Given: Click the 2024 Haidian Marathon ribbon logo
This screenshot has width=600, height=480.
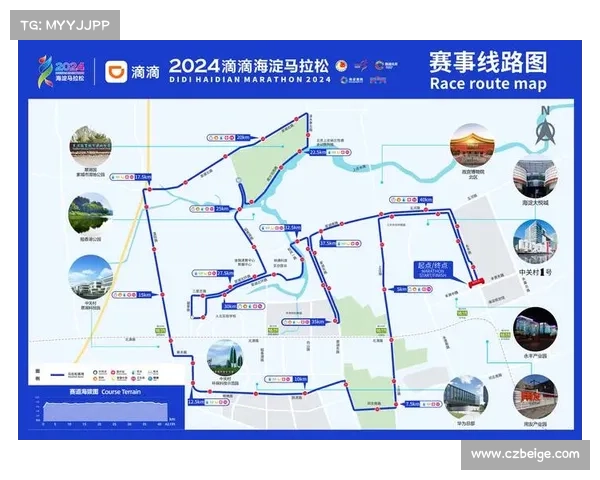Looking at the screenshot, I should coord(60,71).
